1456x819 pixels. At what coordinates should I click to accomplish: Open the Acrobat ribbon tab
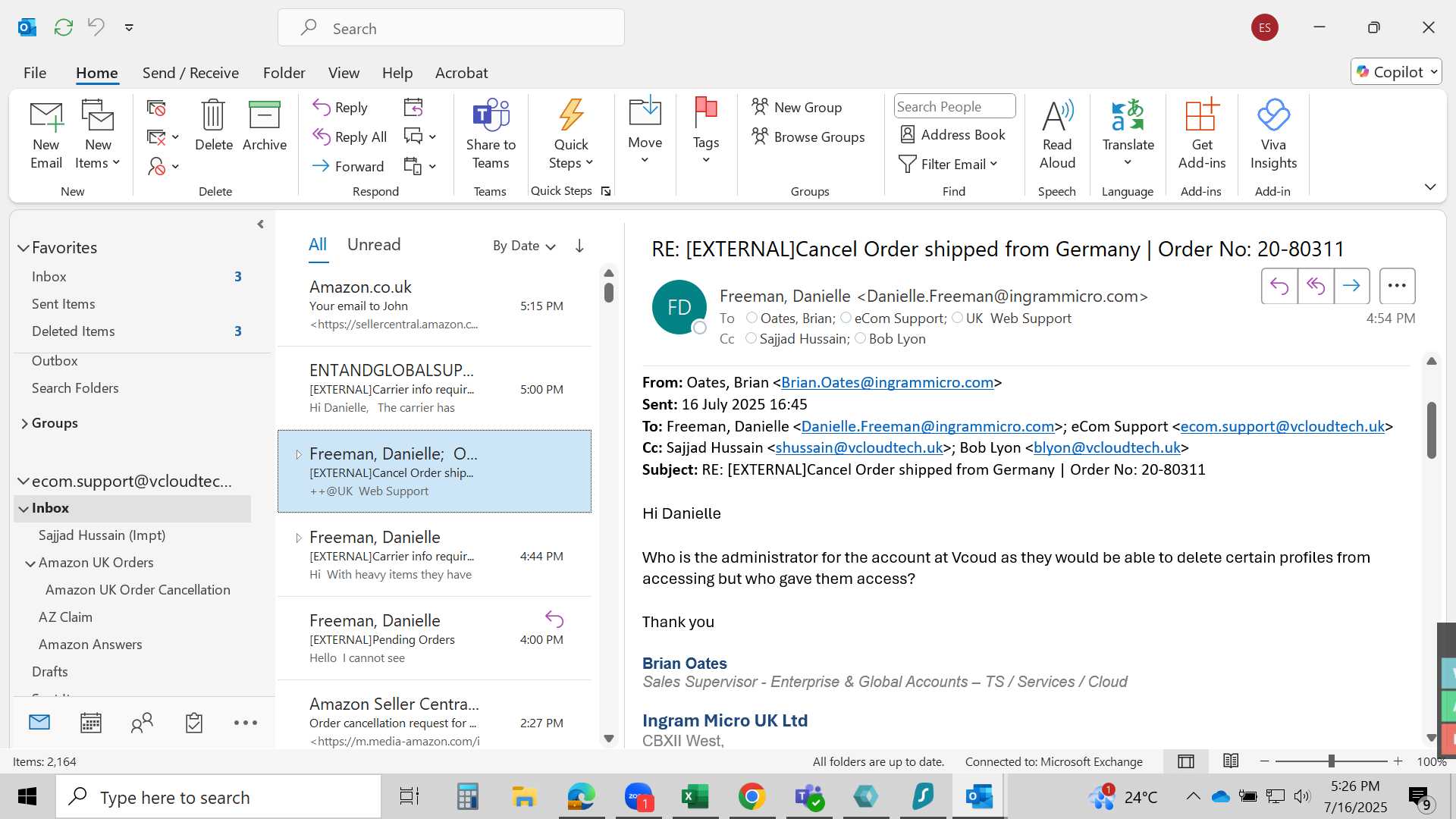tap(461, 73)
